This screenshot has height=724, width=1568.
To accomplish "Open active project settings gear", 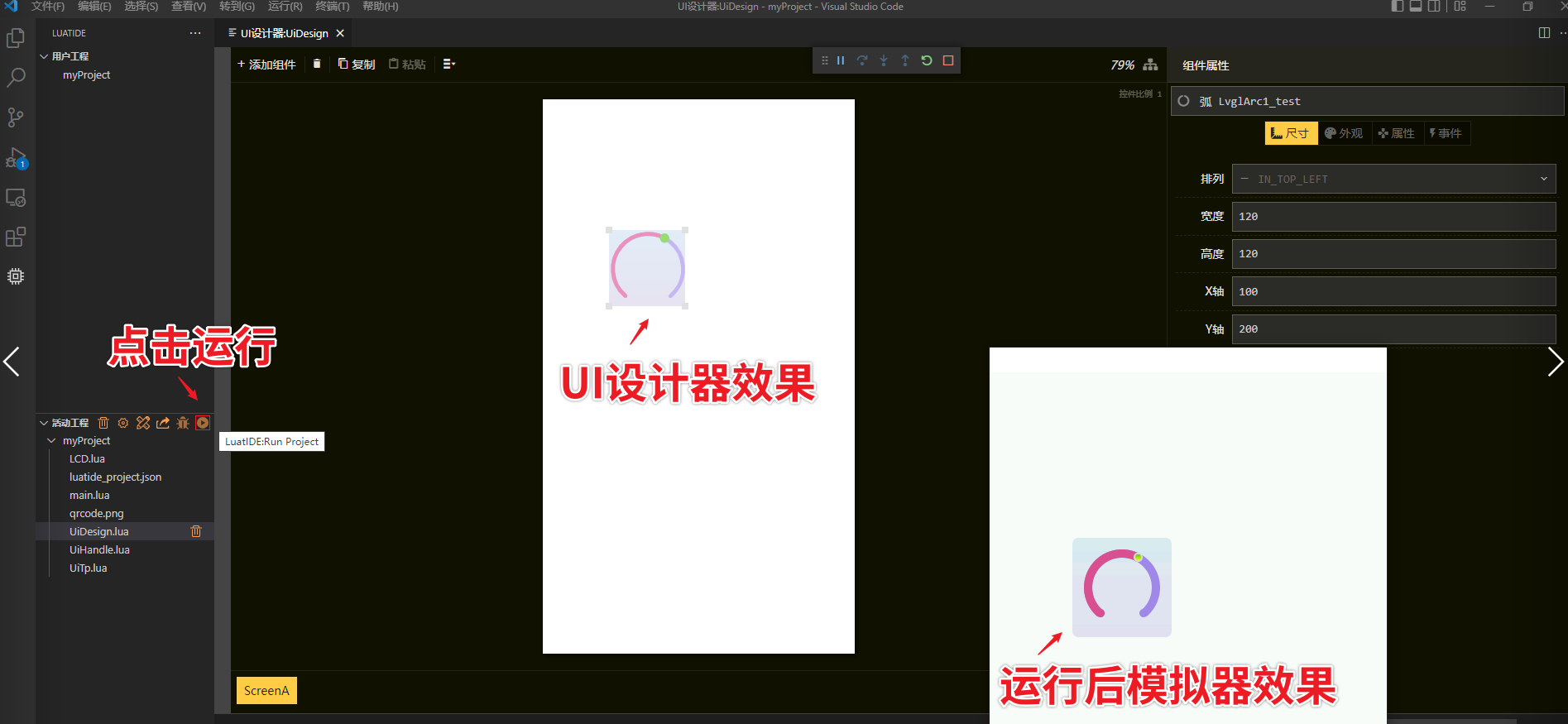I will pos(123,423).
